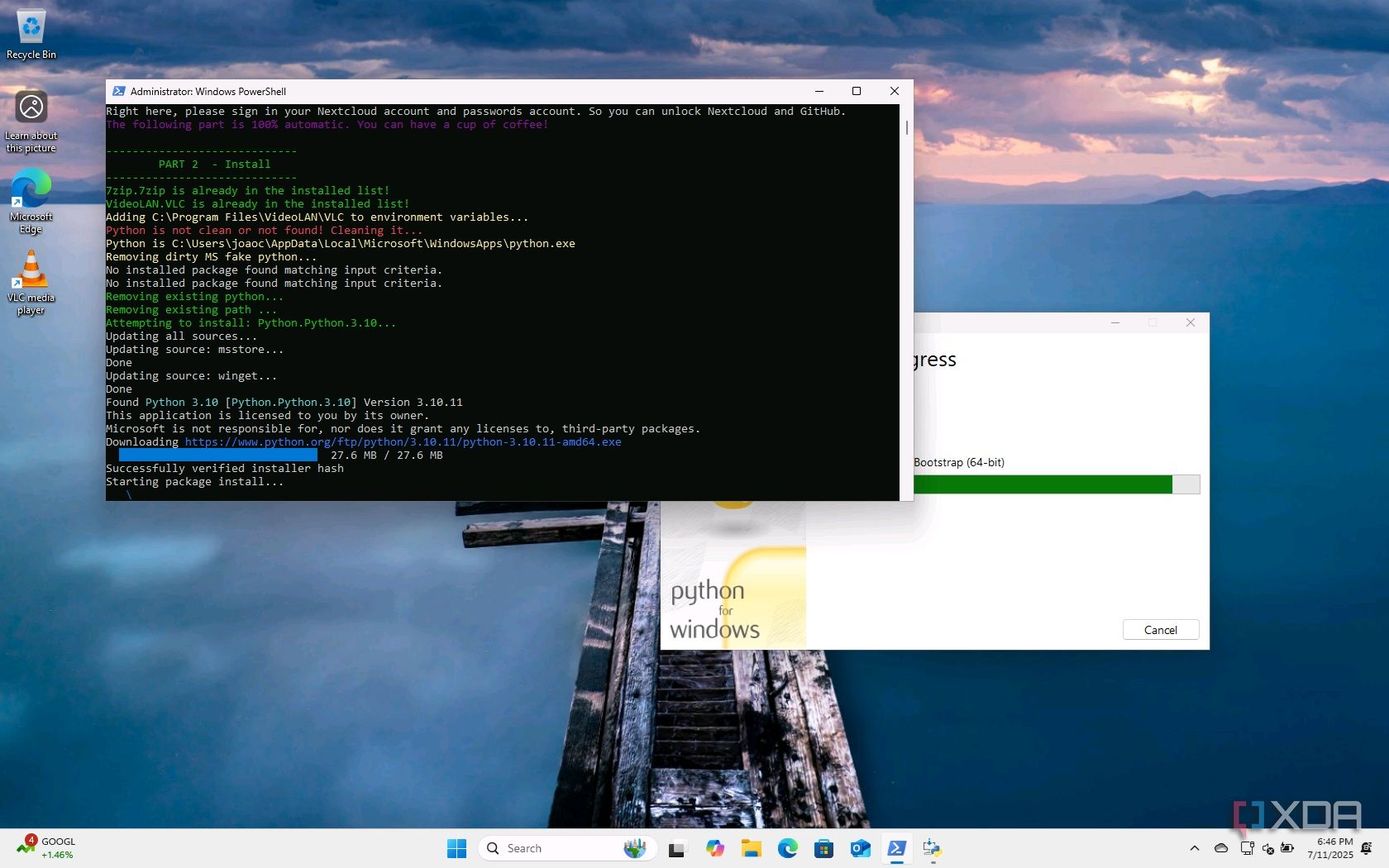
Task: Click the Python setup progress bar
Action: 1055,484
